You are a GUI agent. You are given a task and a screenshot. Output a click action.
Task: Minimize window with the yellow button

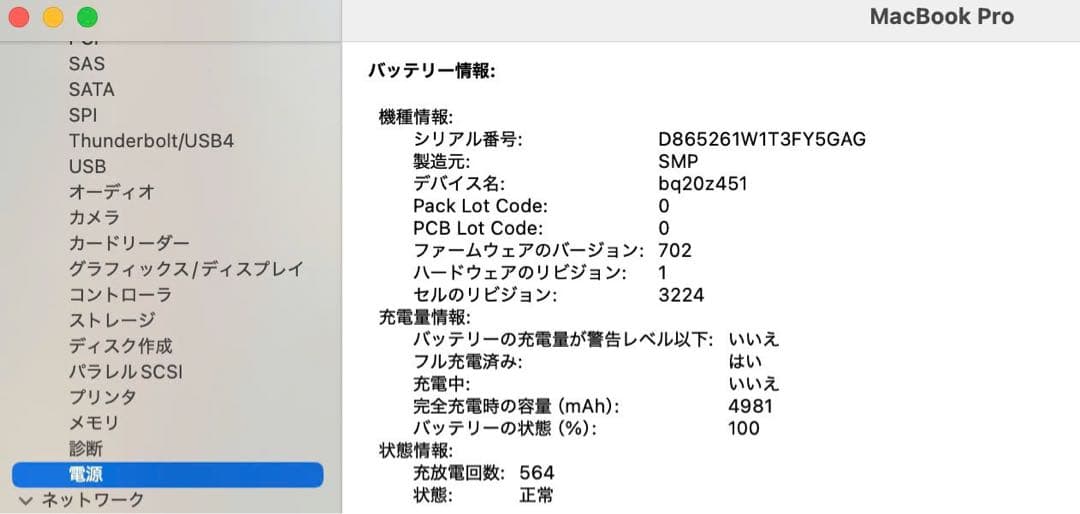[x=53, y=17]
